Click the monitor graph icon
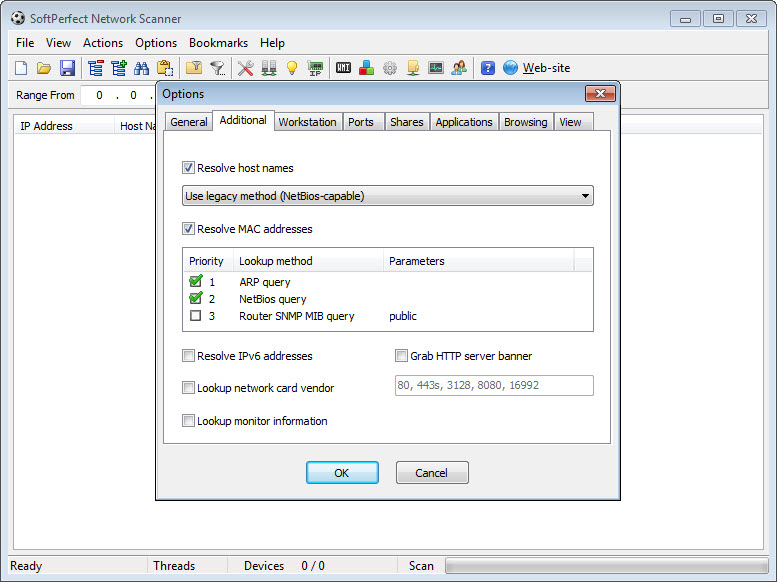The height and width of the screenshot is (582, 777). (436, 67)
